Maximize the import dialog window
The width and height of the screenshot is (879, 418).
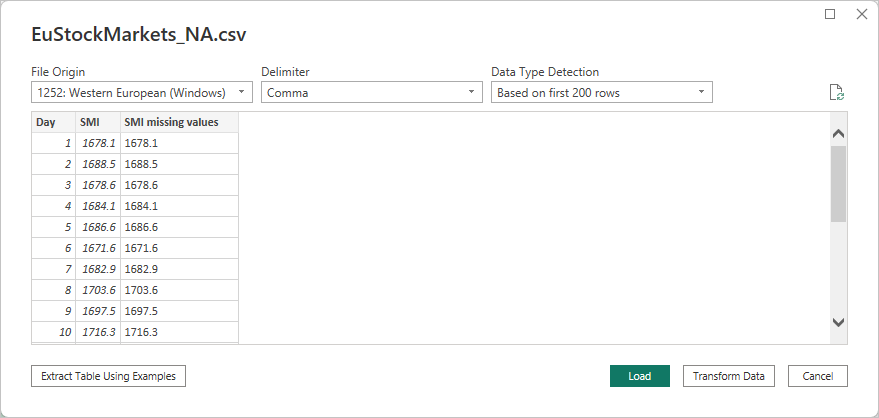pyautogui.click(x=830, y=14)
